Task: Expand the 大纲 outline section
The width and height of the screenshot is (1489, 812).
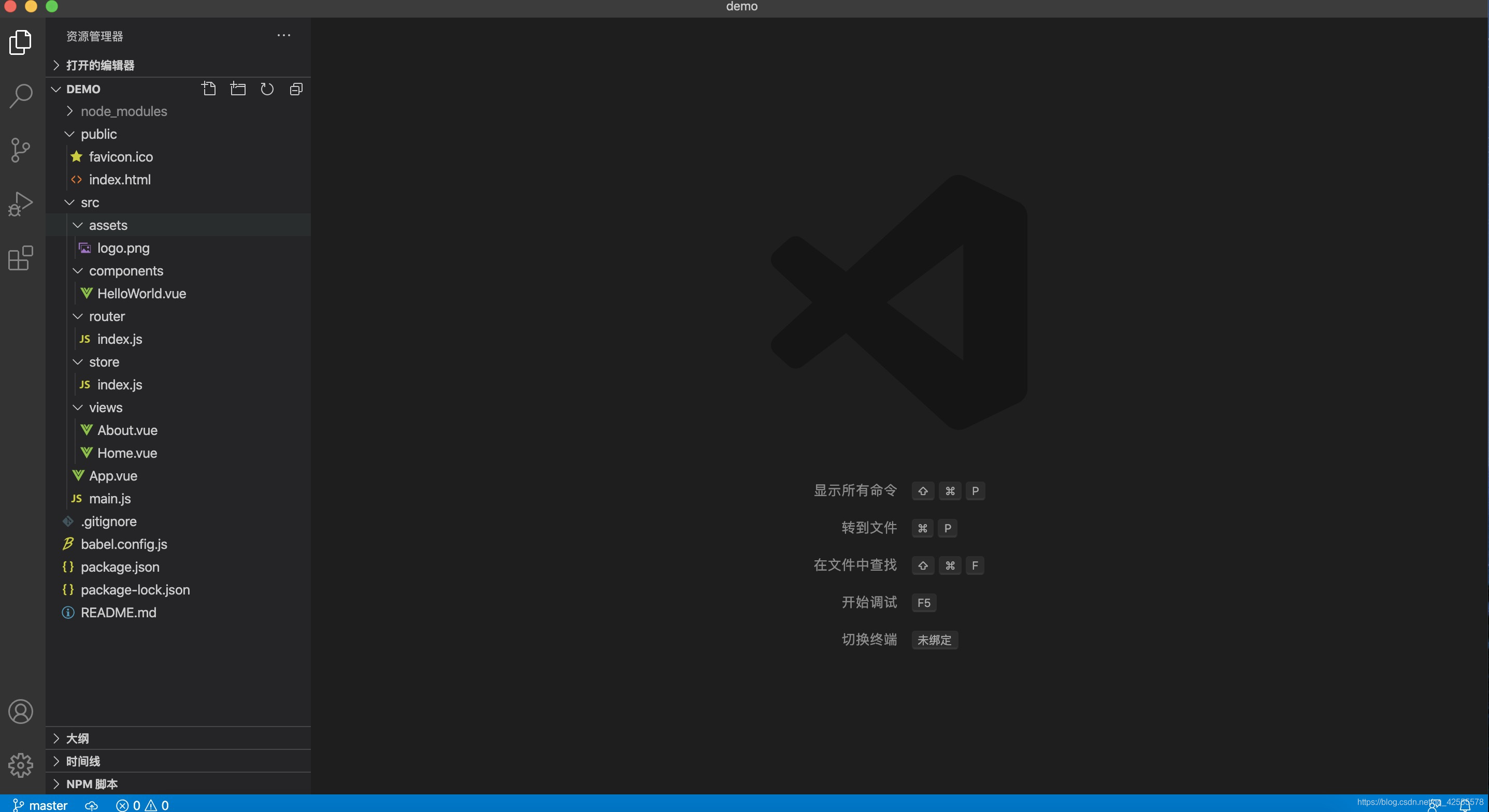Action: (x=178, y=738)
